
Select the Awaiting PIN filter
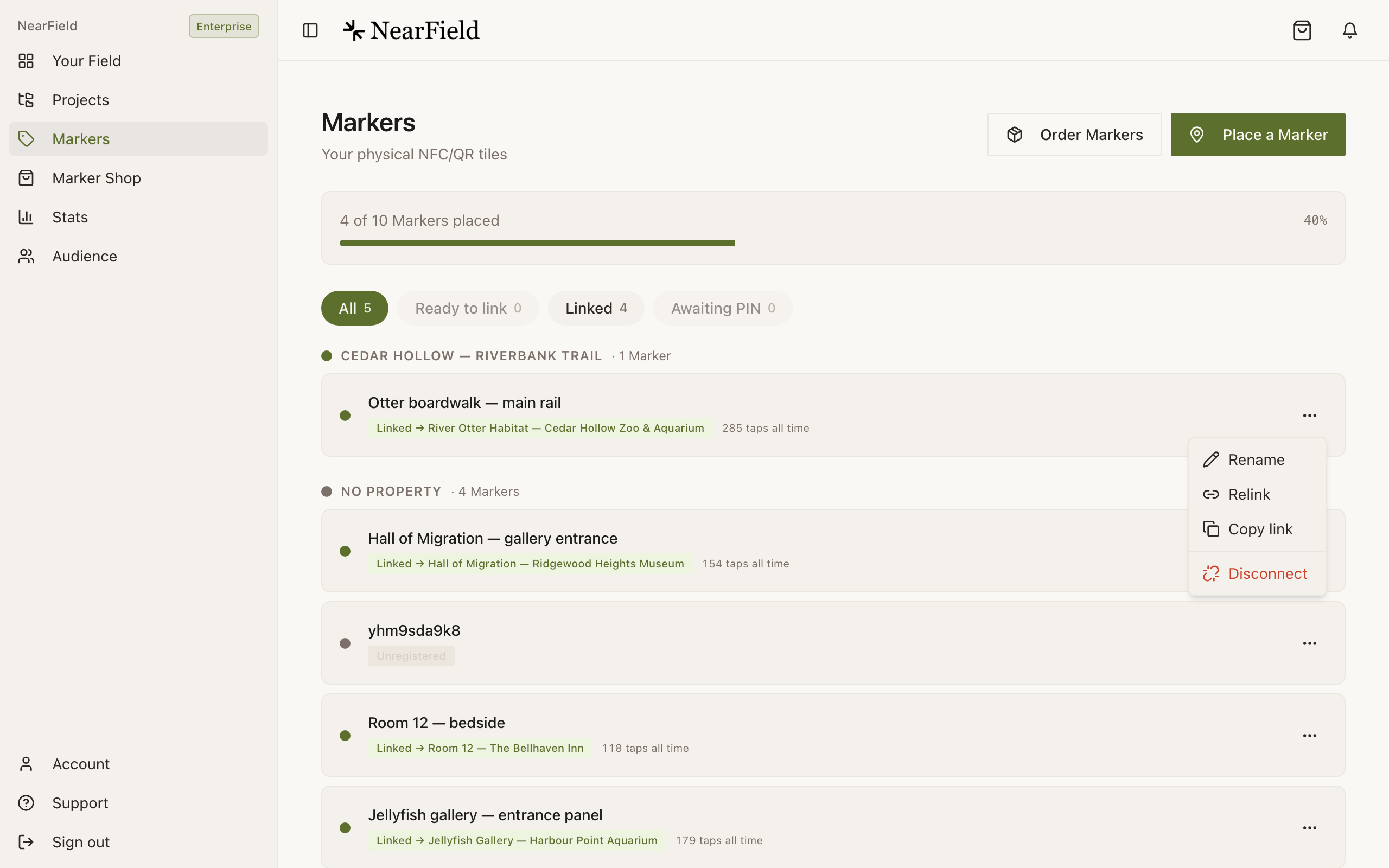[723, 308]
